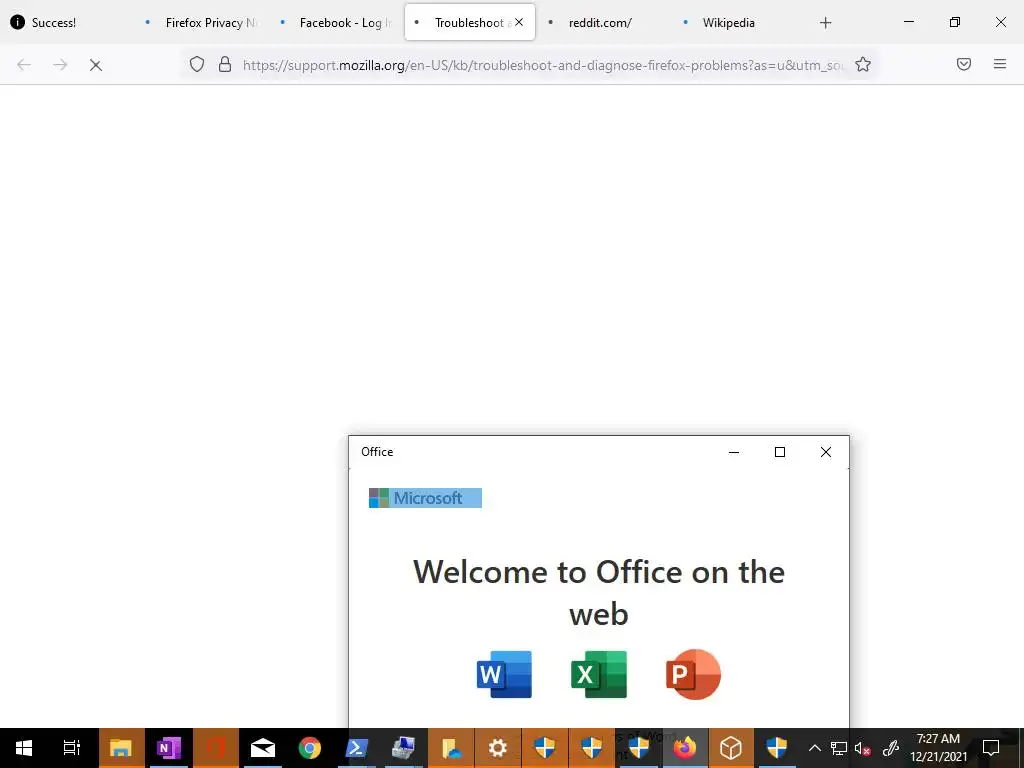Click the Microsoft logo in Office window
This screenshot has height=768, width=1024.
click(x=425, y=498)
